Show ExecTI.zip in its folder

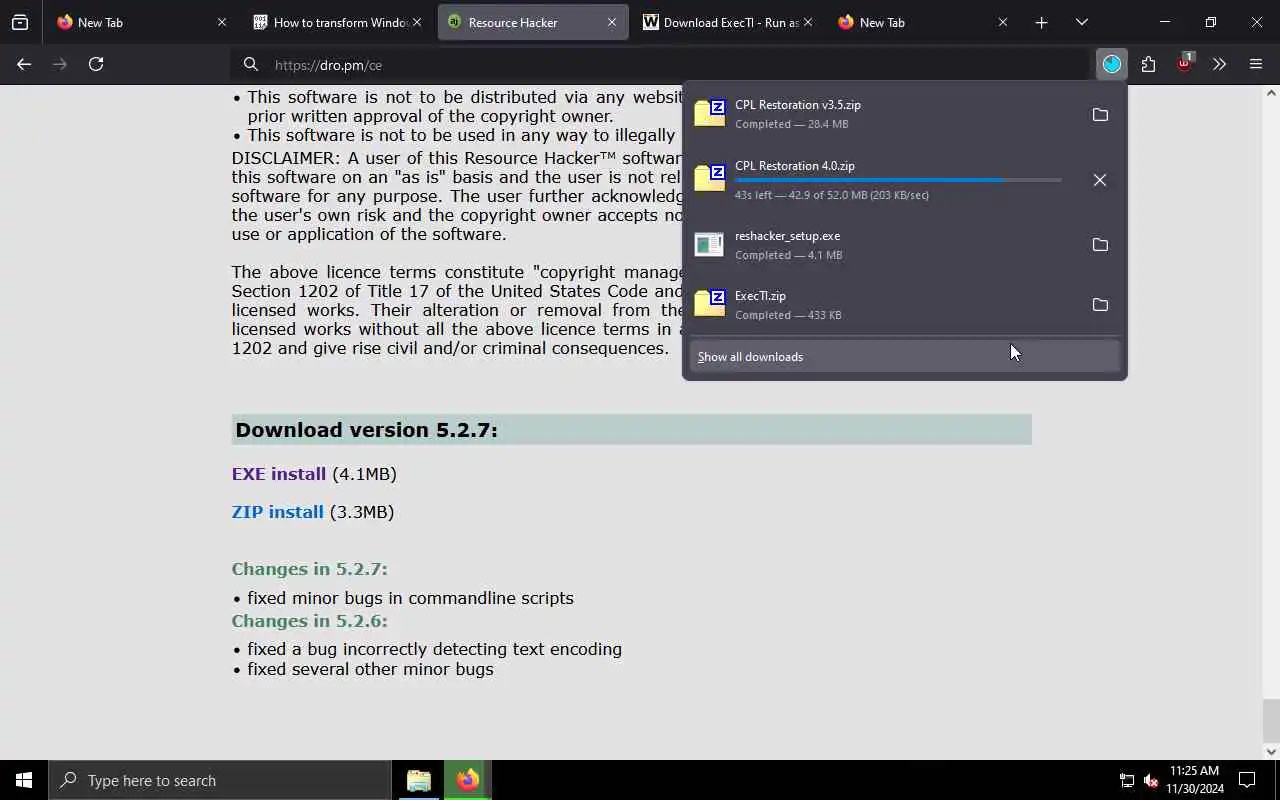pos(1100,305)
